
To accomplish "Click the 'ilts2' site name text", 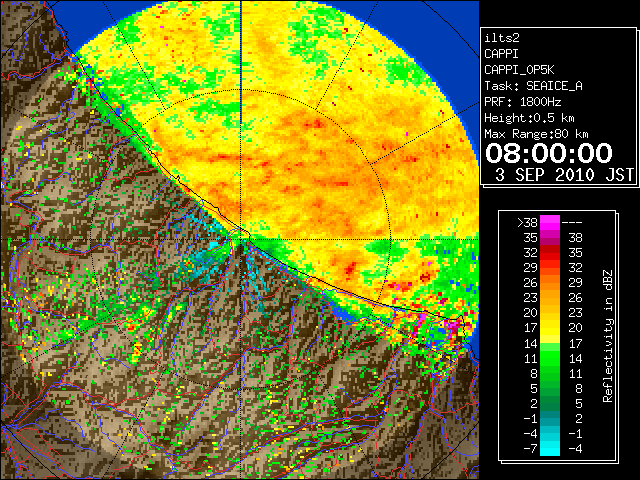I will click(502, 38).
